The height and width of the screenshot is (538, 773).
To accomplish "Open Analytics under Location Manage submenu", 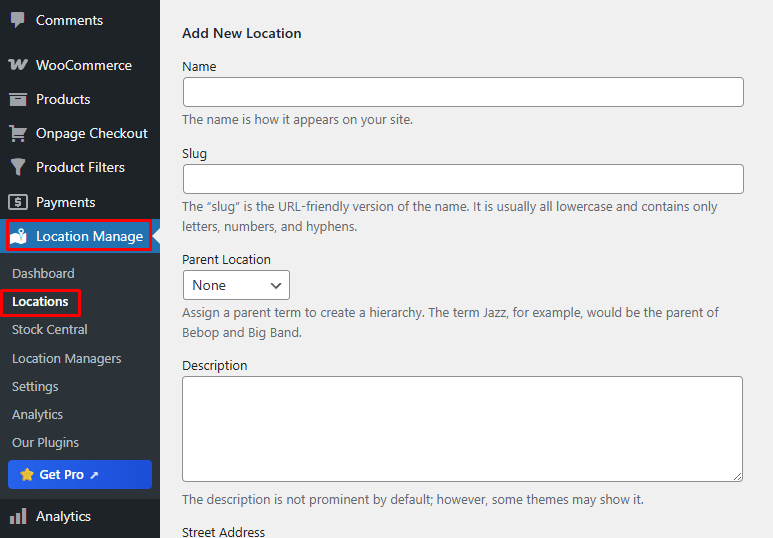I will (x=37, y=415).
